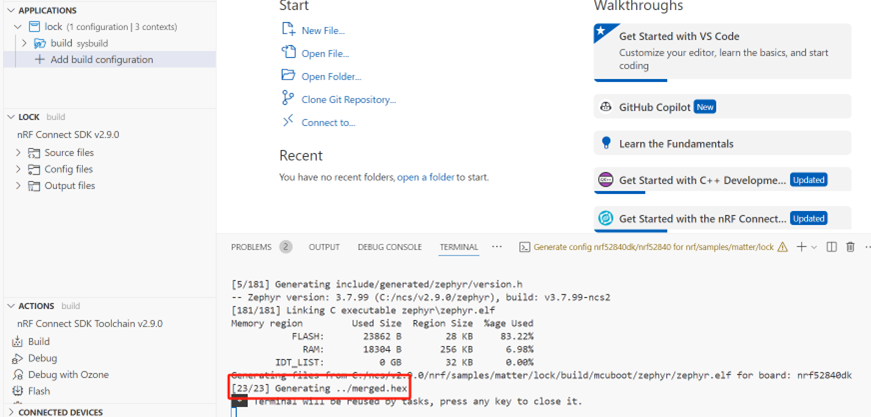Click the build configuration icon
This screenshot has height=417, width=871.
pos(39,43)
